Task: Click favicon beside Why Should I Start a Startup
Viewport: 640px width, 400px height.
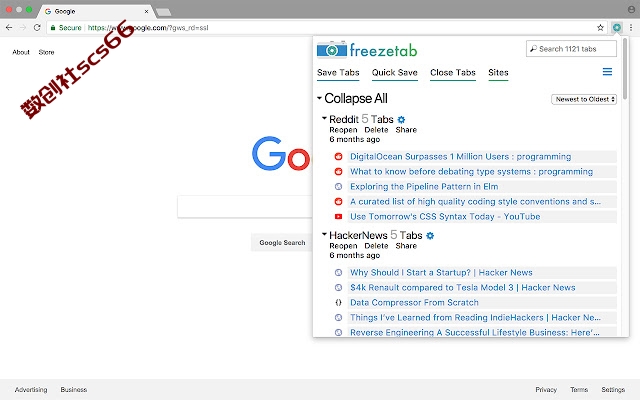Action: click(x=338, y=272)
